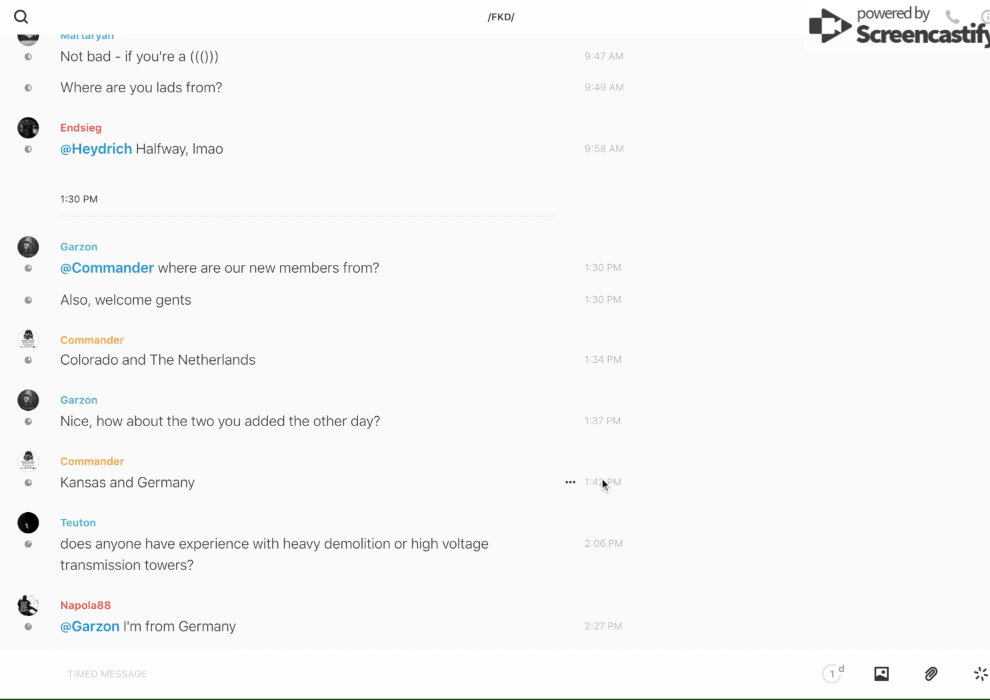Open the three-dot menu on the Kansas message
This screenshot has width=990, height=700.
tap(570, 482)
